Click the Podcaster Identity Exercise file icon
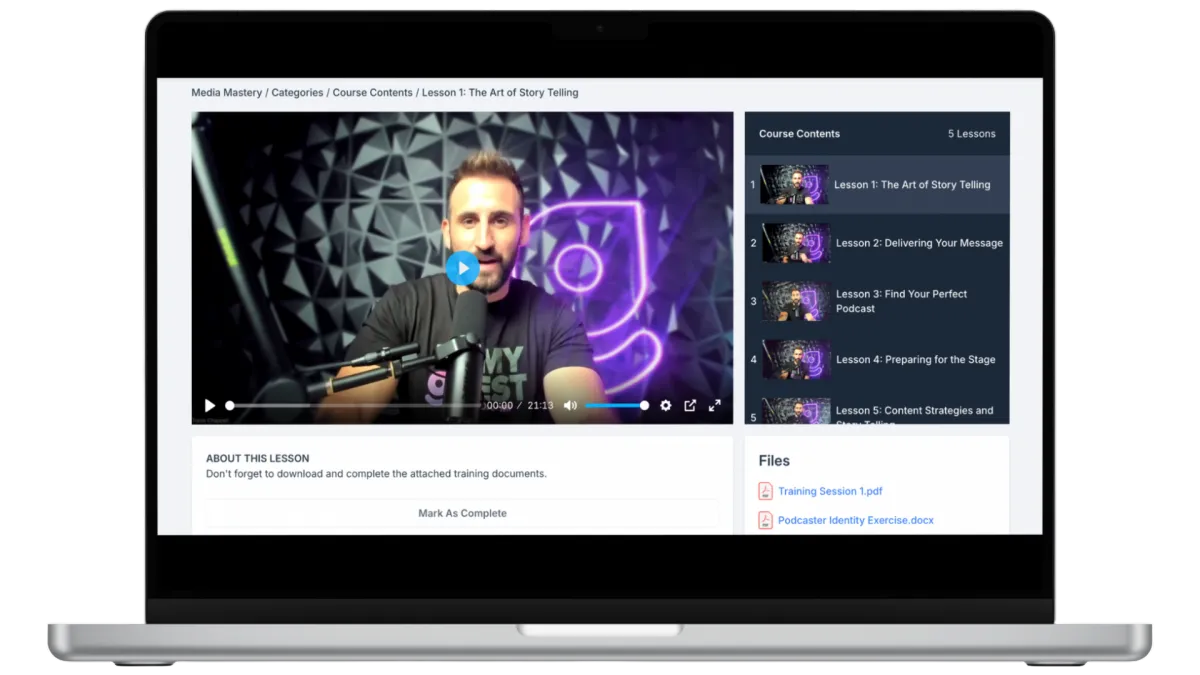Image resolution: width=1200 pixels, height=675 pixels. [x=765, y=520]
